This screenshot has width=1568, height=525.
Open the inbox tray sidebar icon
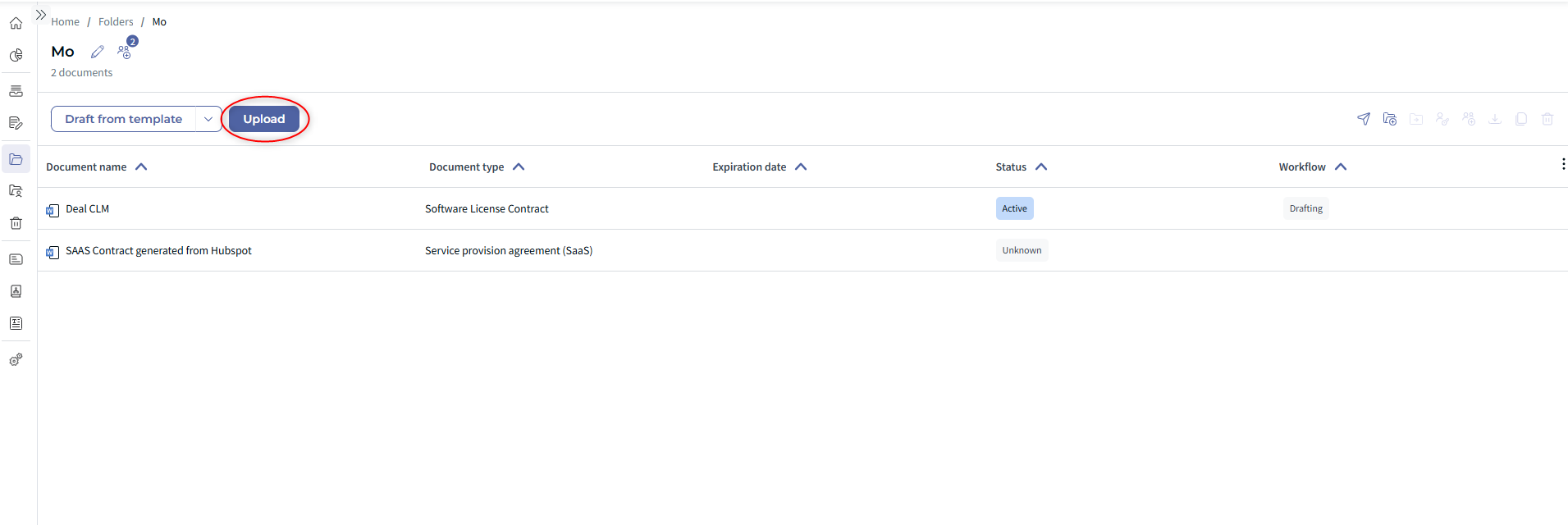16,91
